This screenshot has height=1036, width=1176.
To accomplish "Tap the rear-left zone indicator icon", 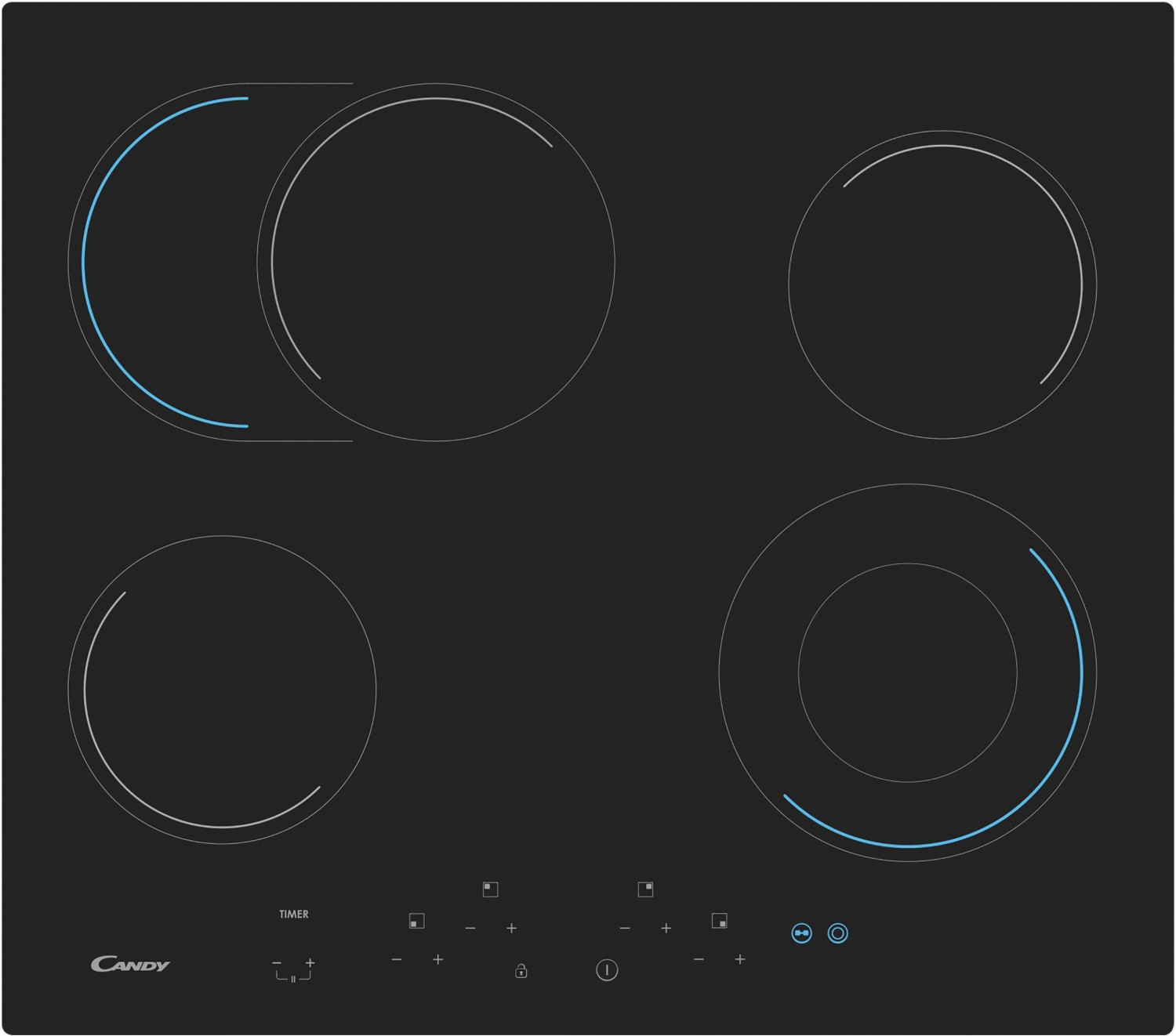I will [x=490, y=889].
